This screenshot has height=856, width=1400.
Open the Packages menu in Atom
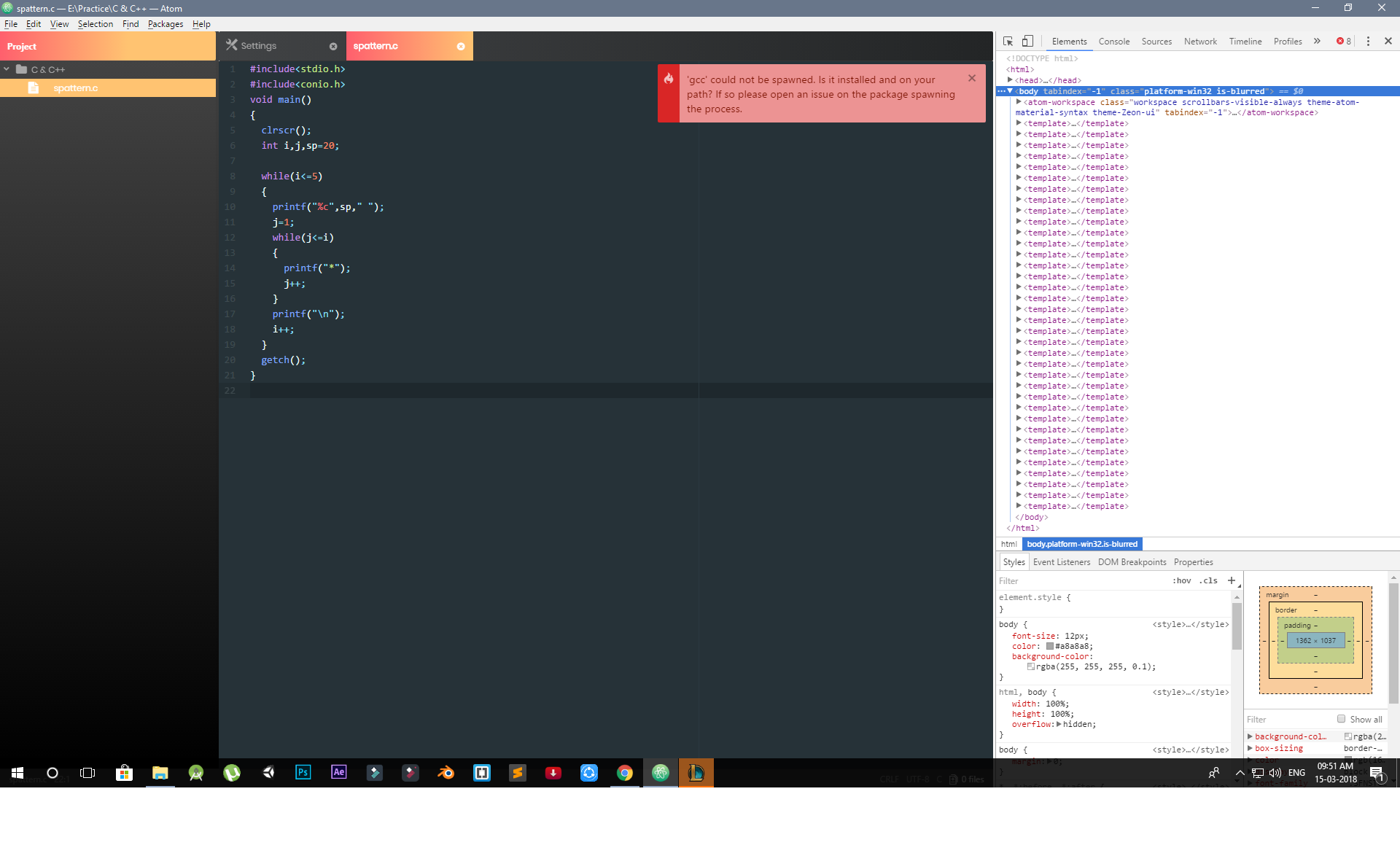[166, 24]
